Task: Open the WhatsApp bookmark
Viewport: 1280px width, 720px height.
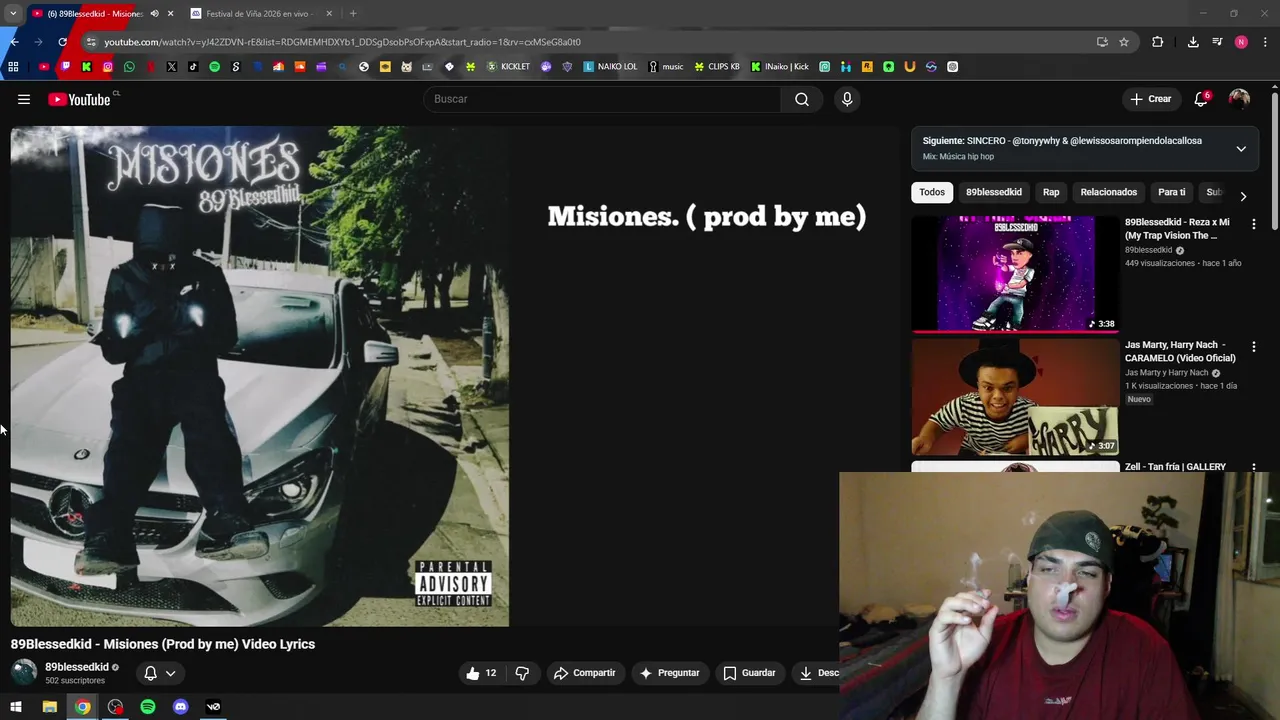Action: (129, 67)
